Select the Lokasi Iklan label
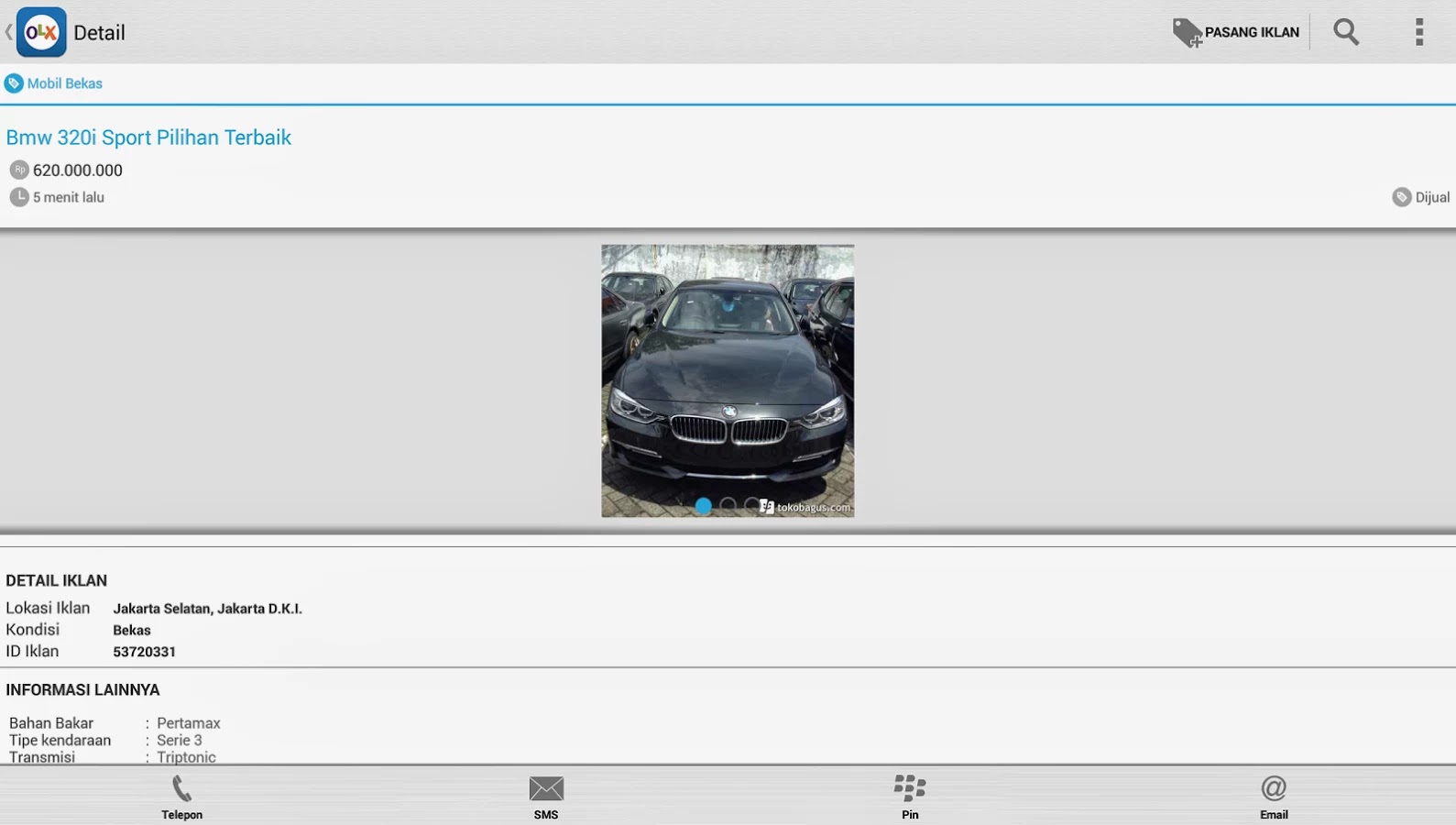The width and height of the screenshot is (1456, 825). 48,608
